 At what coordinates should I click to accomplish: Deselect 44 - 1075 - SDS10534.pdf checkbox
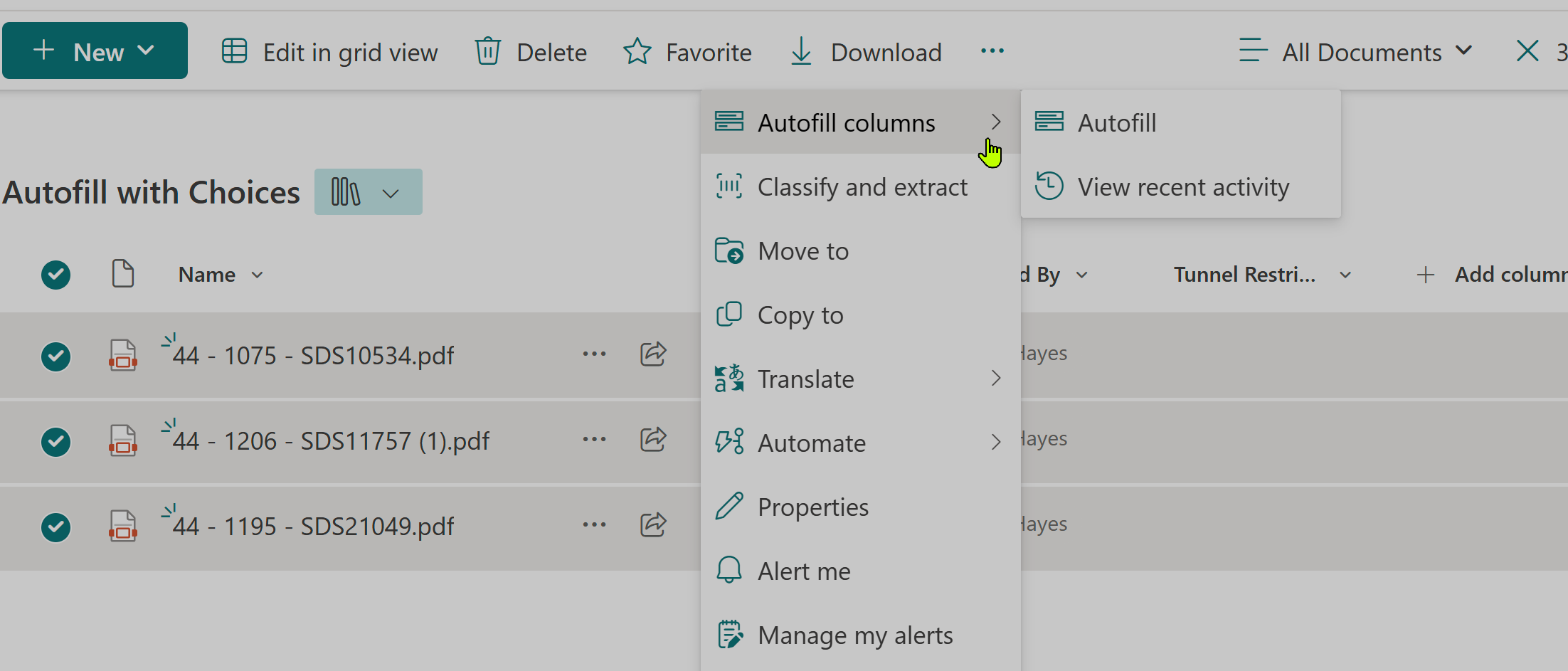55,356
